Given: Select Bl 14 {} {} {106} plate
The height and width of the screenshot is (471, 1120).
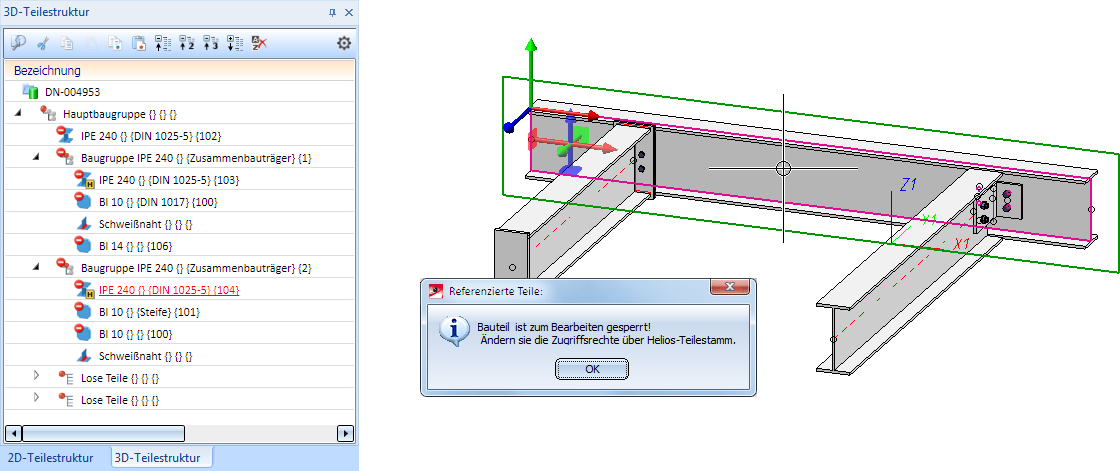Looking at the screenshot, I should click(x=138, y=245).
